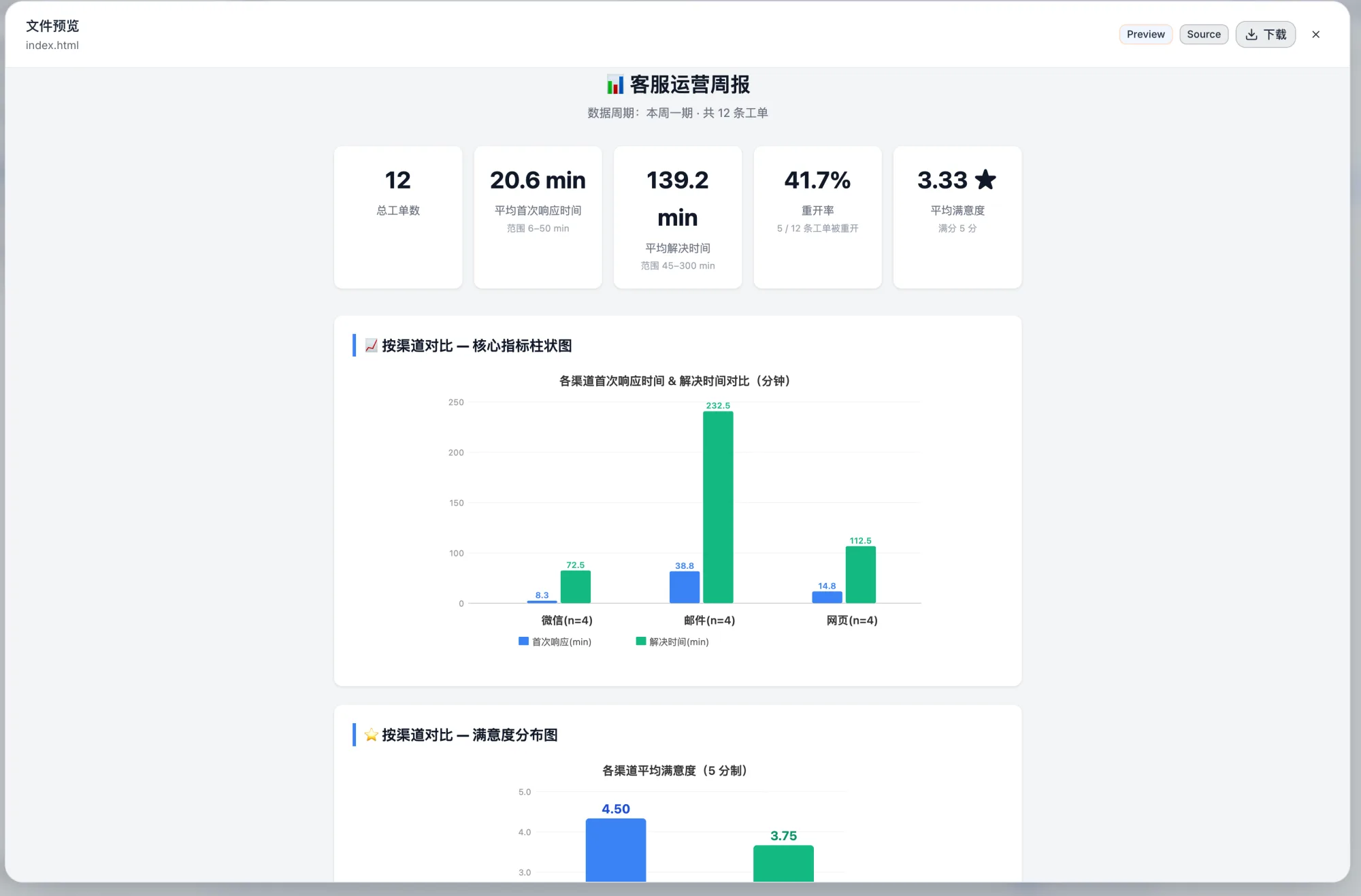Screen dimensions: 1361x896
Task: Click the 文件预览 dialog title
Action: (52, 26)
